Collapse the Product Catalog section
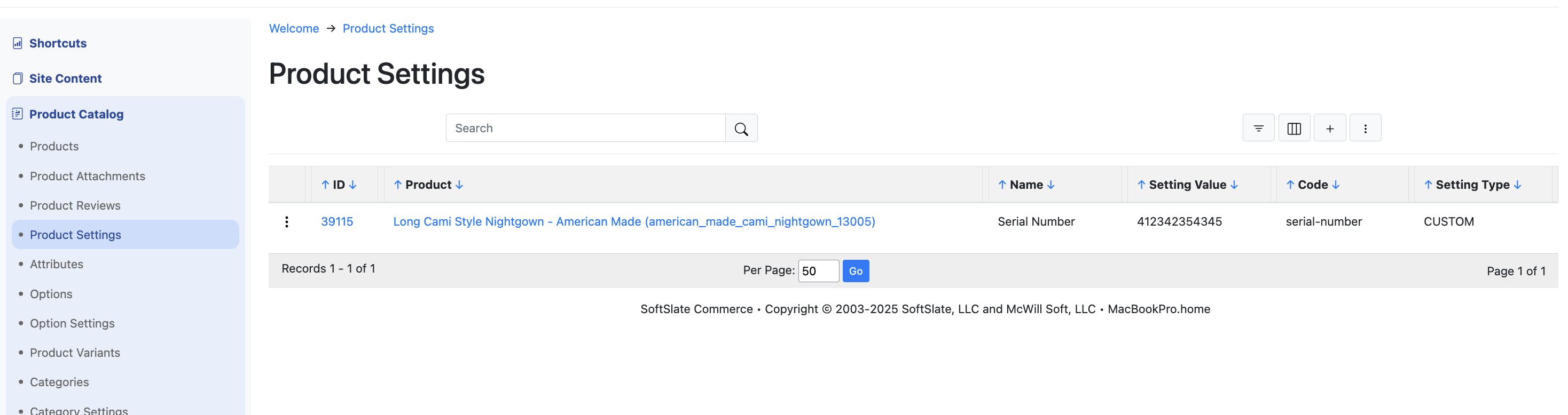The width and height of the screenshot is (1568, 415). (x=77, y=115)
